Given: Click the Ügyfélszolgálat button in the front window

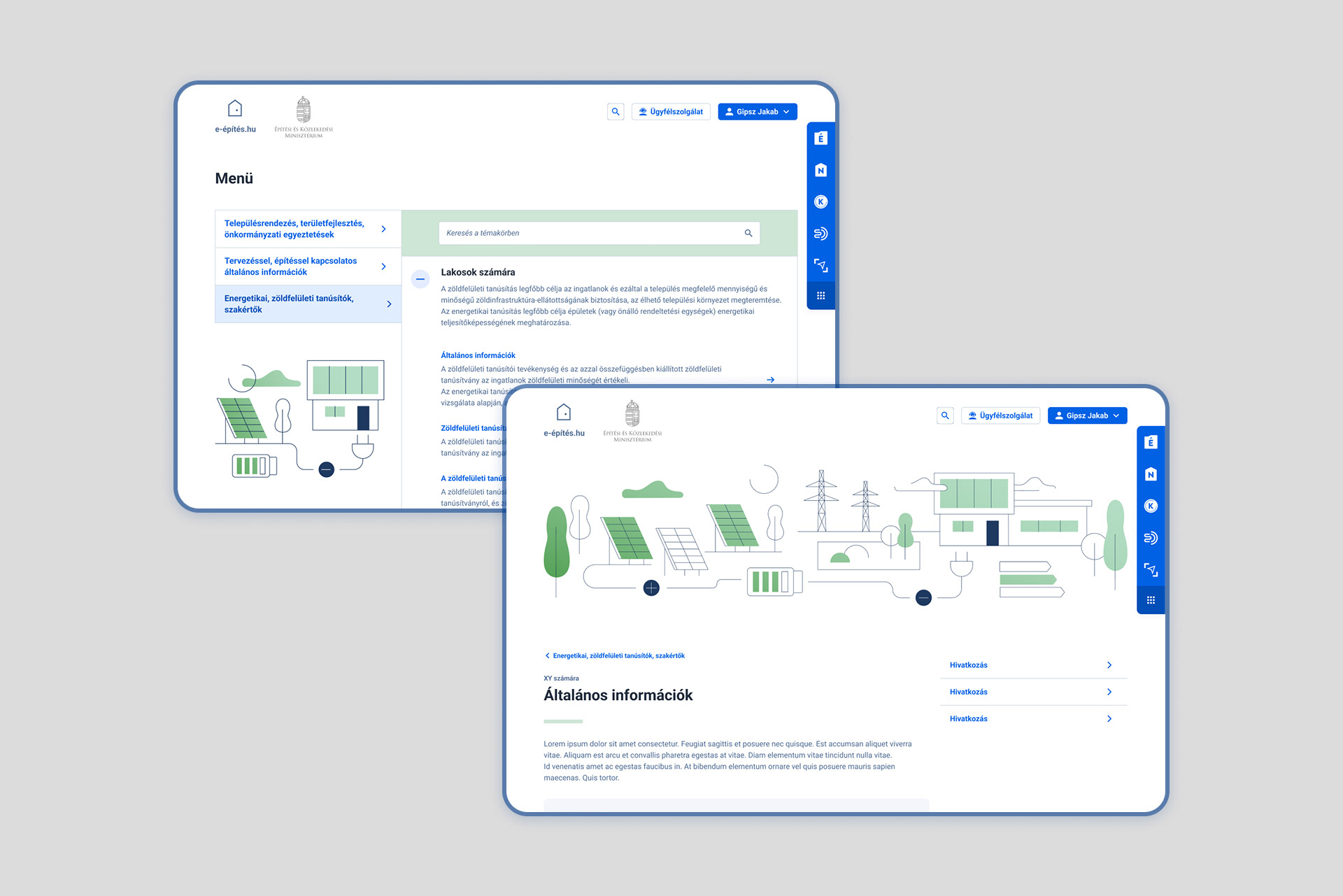Looking at the screenshot, I should 1000,415.
